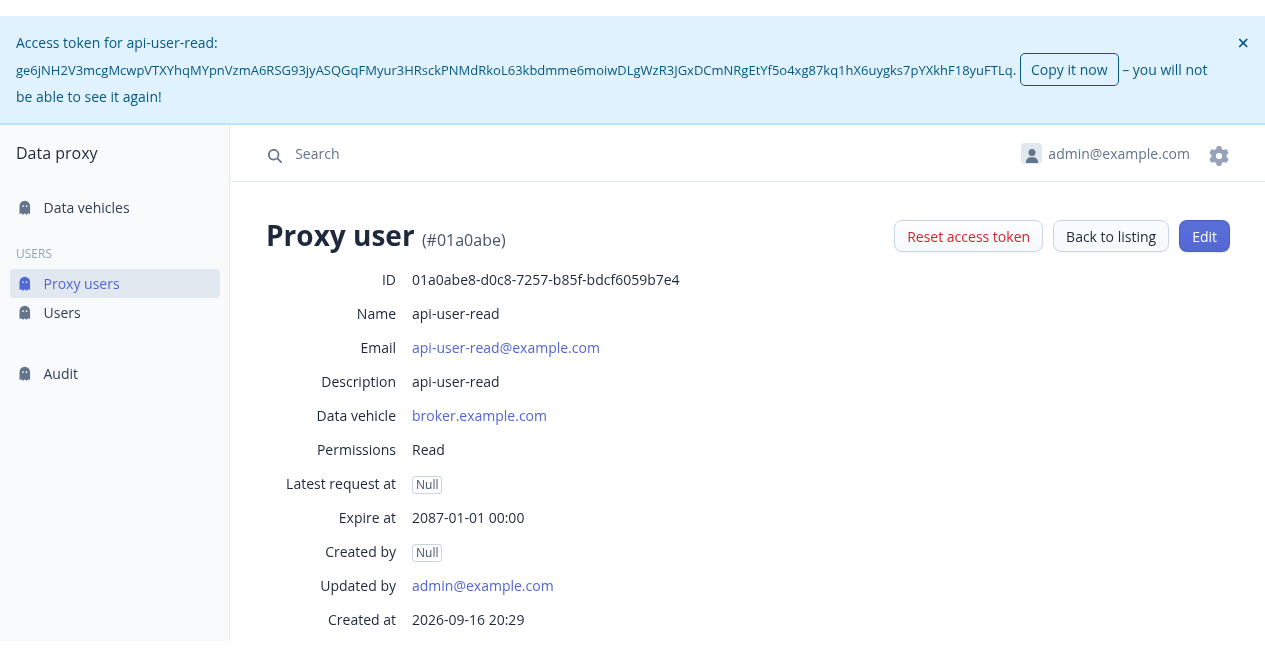This screenshot has height=657, width=1265.
Task: Open Data vehicles menu item
Action: tap(115, 208)
